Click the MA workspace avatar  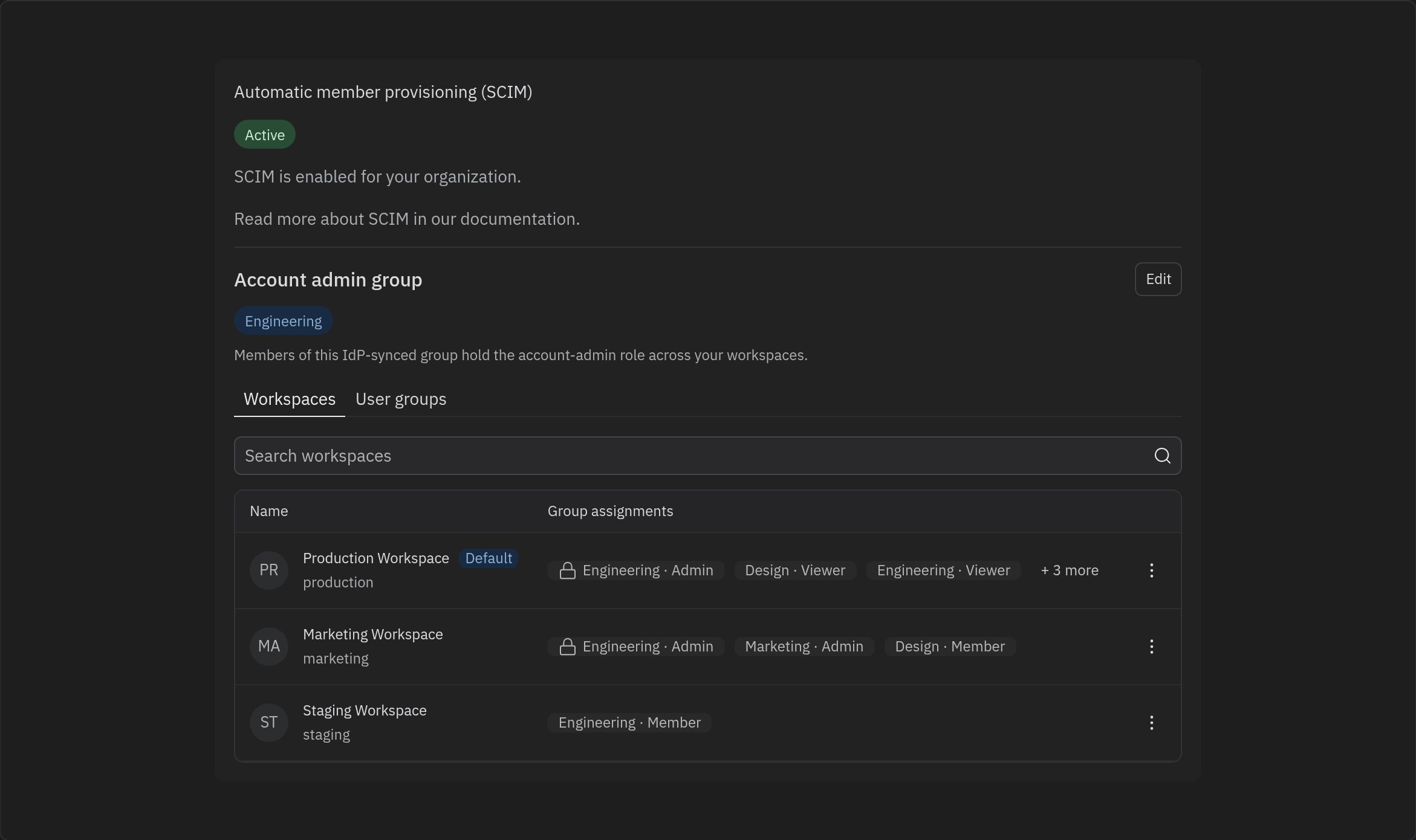269,647
